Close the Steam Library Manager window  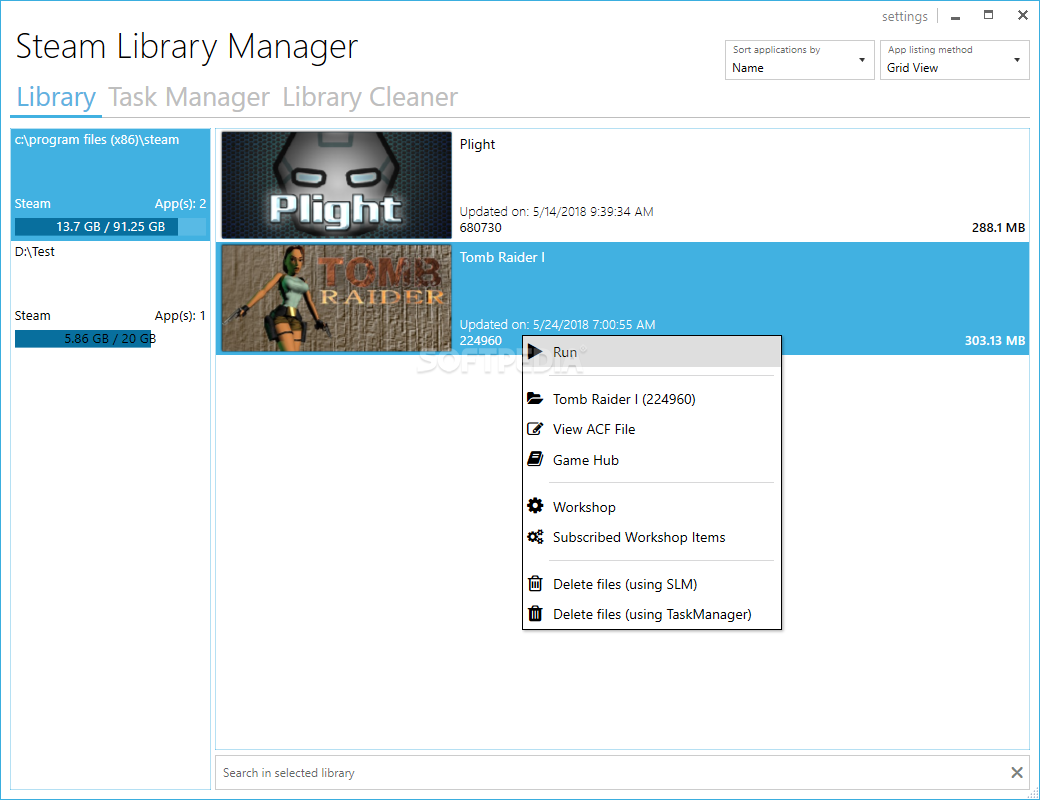tap(1023, 15)
